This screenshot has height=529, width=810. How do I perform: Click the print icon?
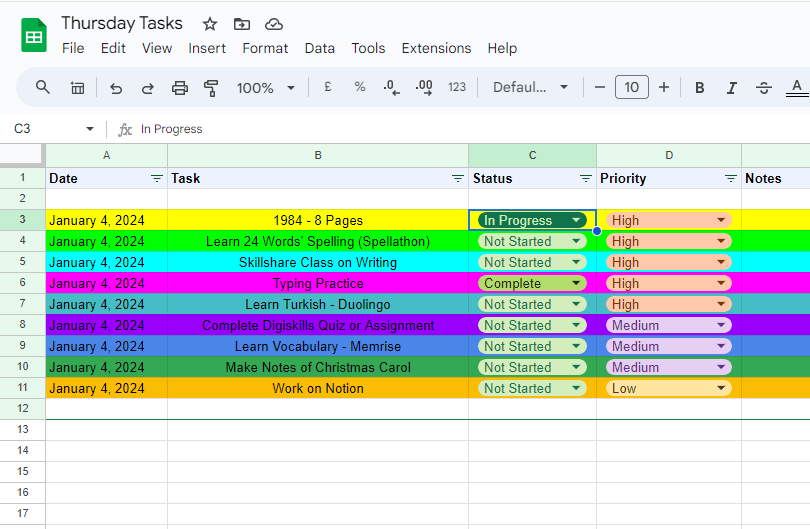click(x=180, y=88)
